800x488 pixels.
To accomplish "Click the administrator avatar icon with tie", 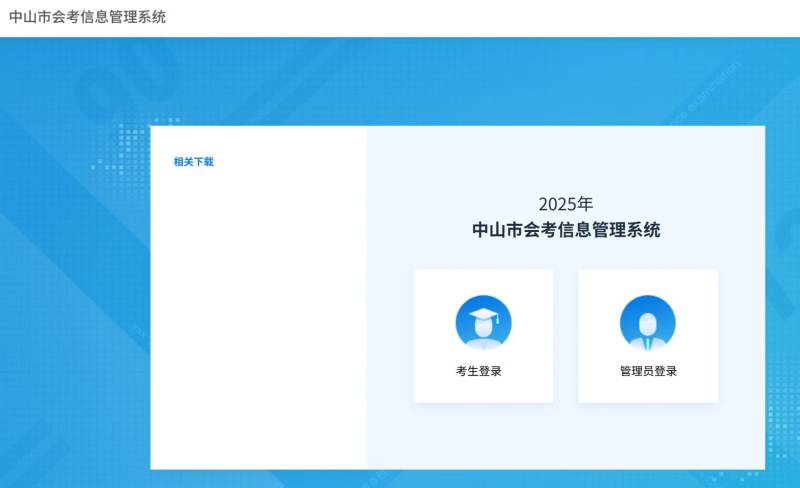I will pos(648,323).
